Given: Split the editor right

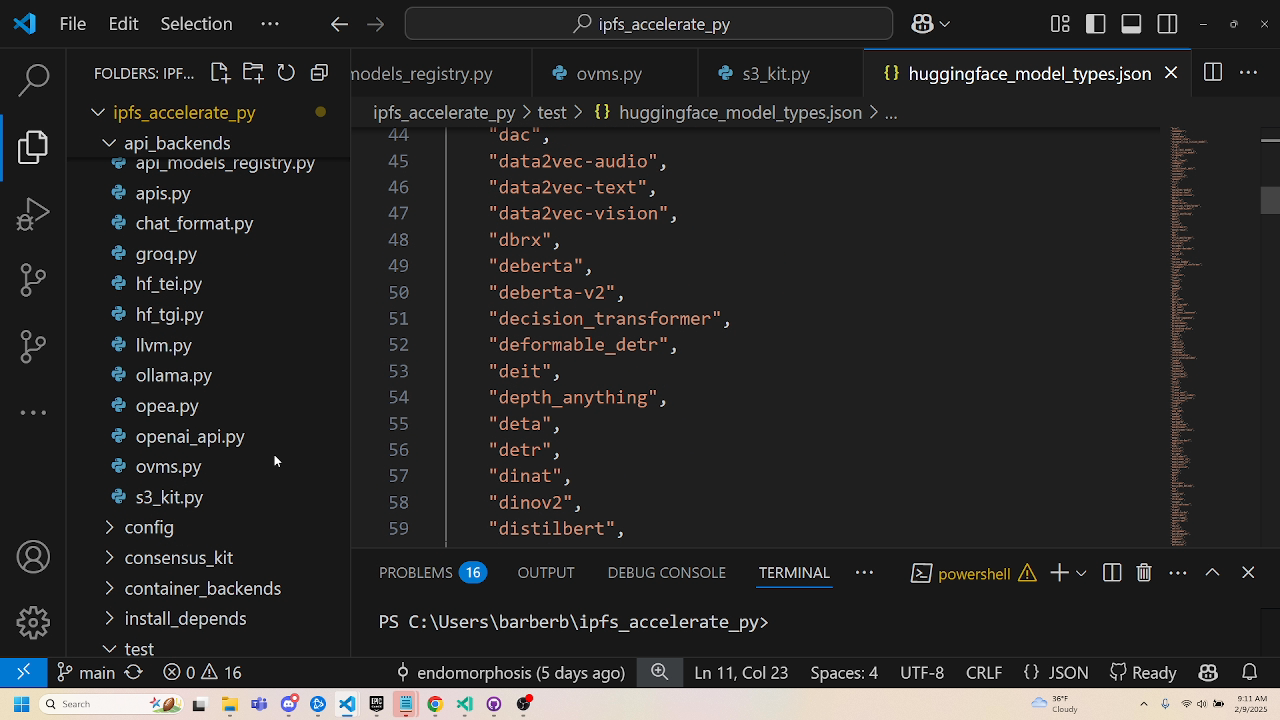Looking at the screenshot, I should [1213, 73].
